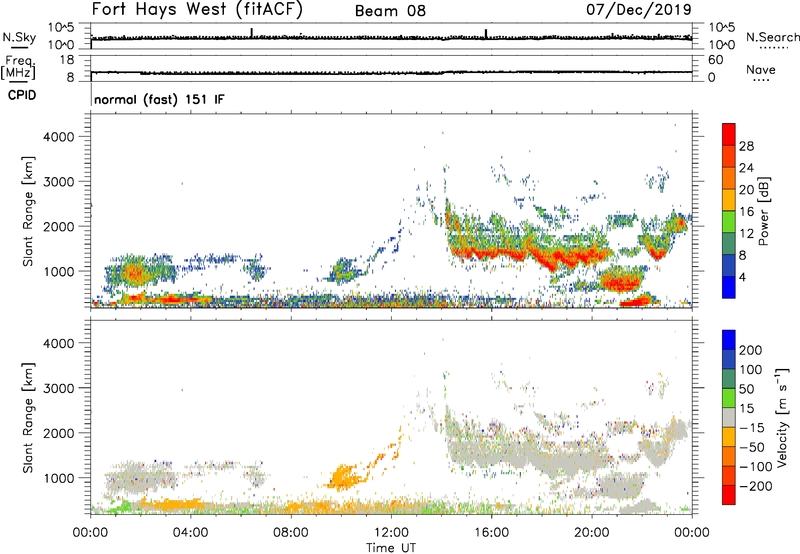Image resolution: width=800 pixels, height=554 pixels.
Task: Click the '60' right Nave axis label
Action: pyautogui.click(x=715, y=60)
